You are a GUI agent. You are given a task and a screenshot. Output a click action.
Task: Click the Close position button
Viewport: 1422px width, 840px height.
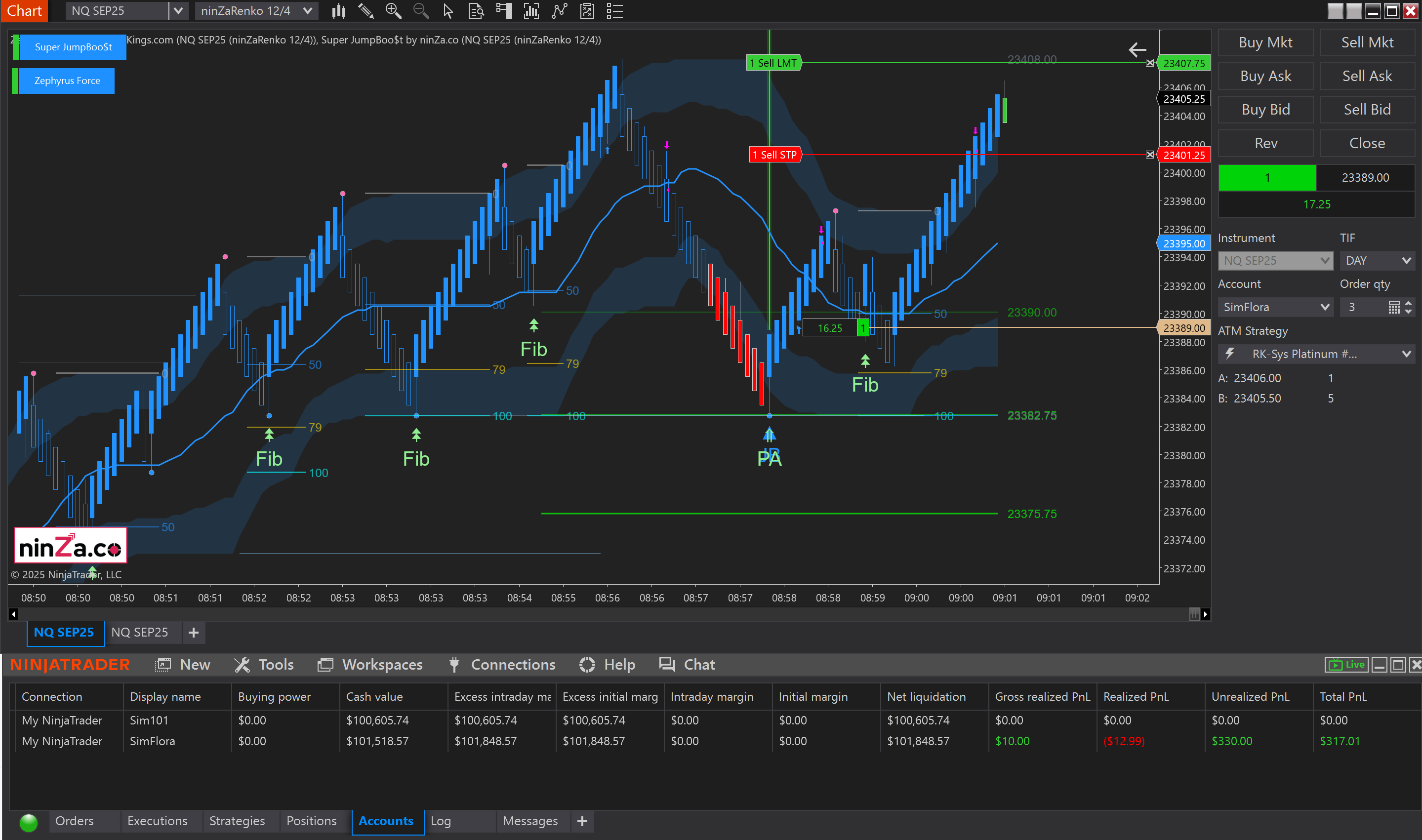tap(1367, 143)
